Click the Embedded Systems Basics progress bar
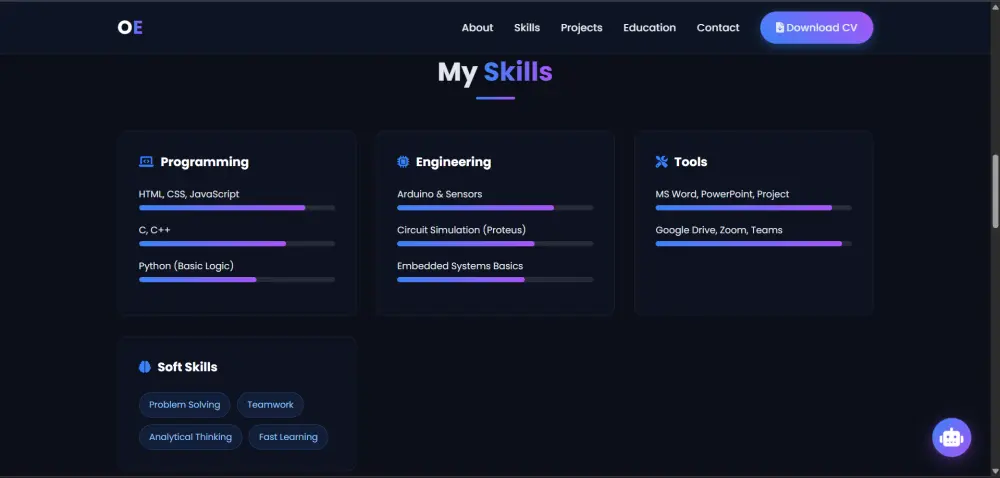The height and width of the screenshot is (478, 1000). pyautogui.click(x=495, y=279)
